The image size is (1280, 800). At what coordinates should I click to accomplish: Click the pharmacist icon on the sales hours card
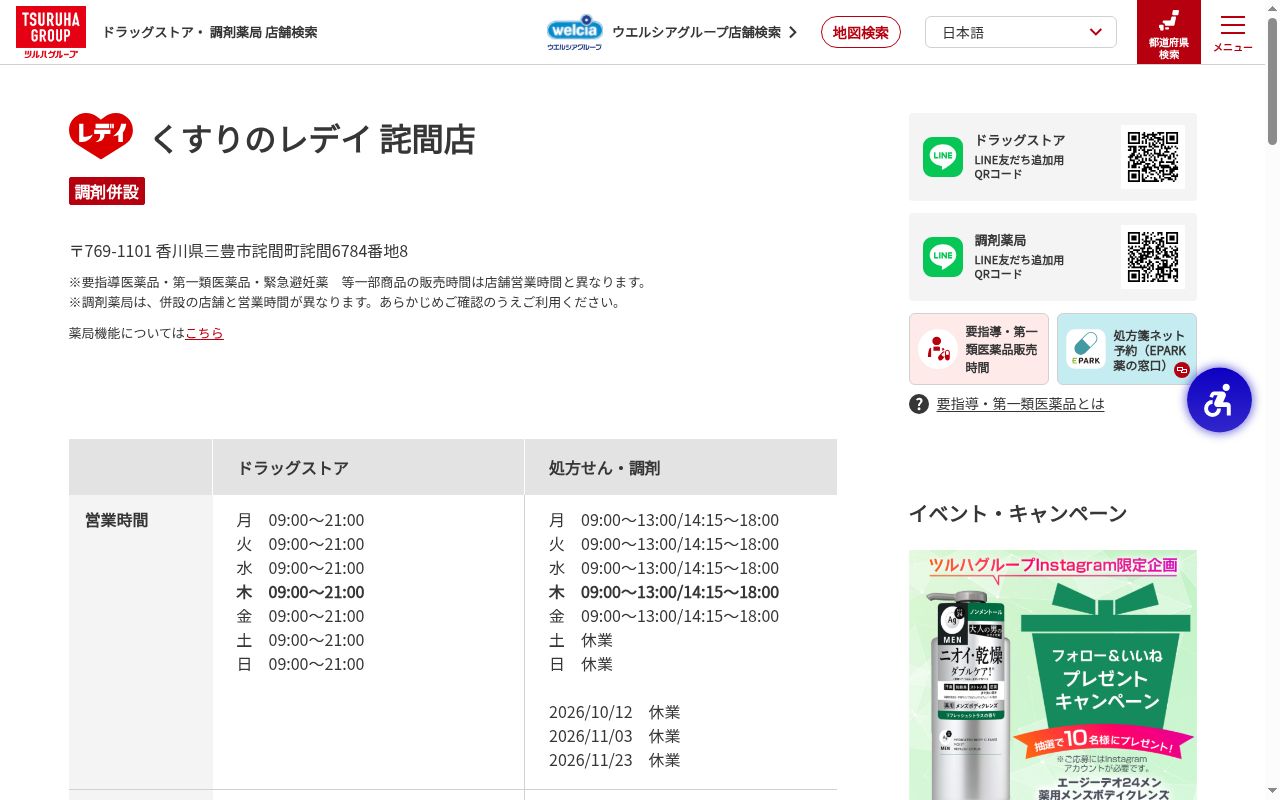[x=938, y=349]
